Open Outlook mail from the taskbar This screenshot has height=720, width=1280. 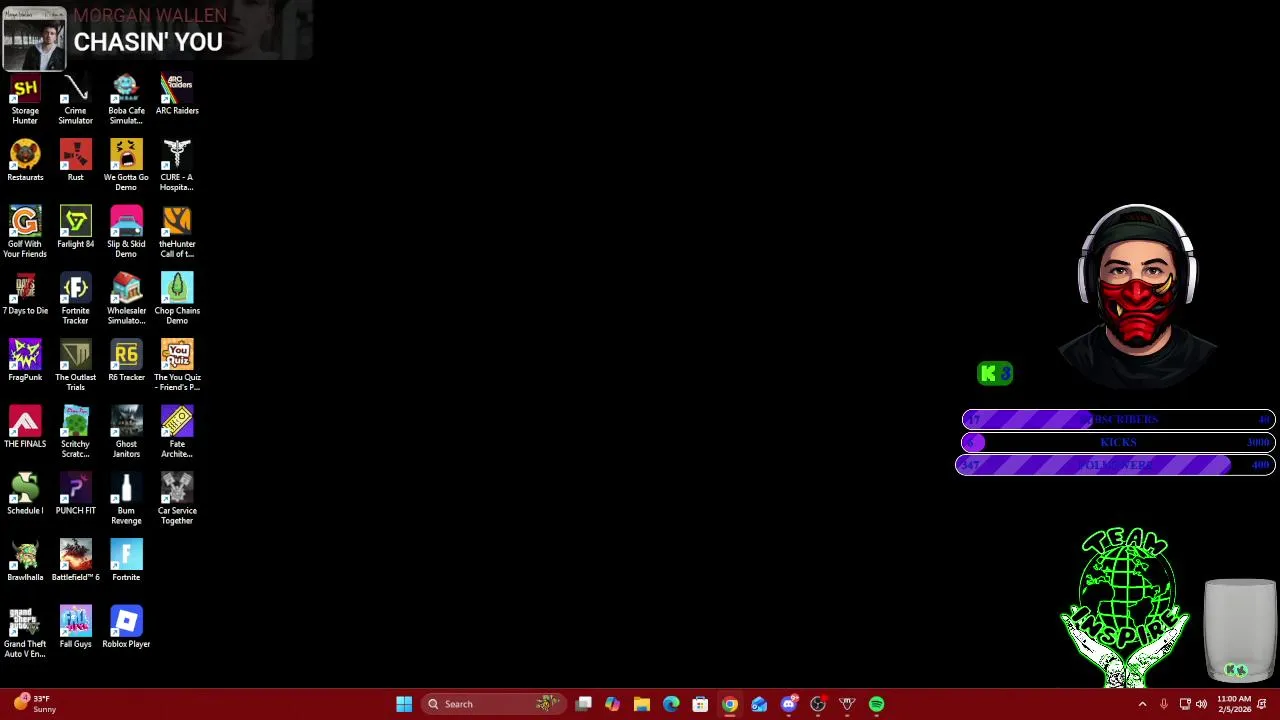click(759, 704)
